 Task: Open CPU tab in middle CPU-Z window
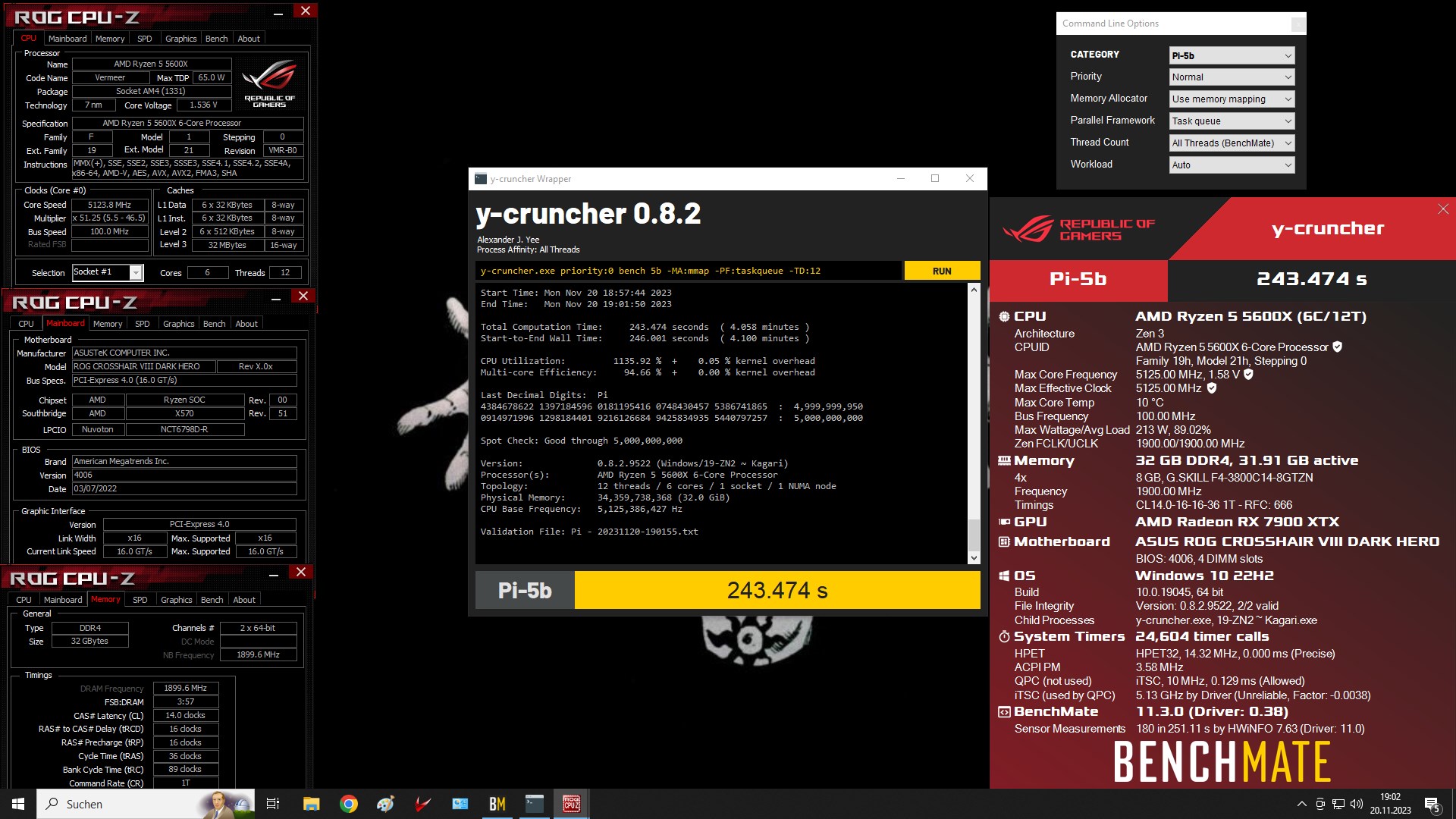click(26, 324)
